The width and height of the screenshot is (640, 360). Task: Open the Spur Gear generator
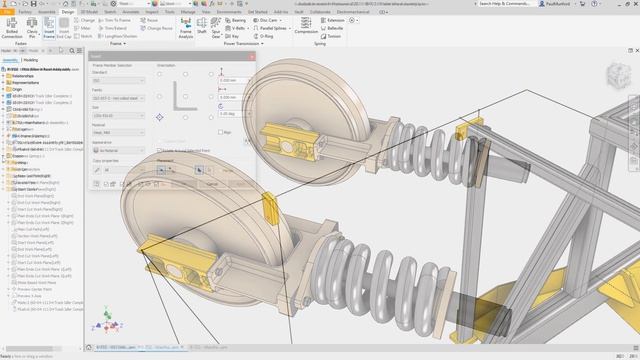point(216,28)
